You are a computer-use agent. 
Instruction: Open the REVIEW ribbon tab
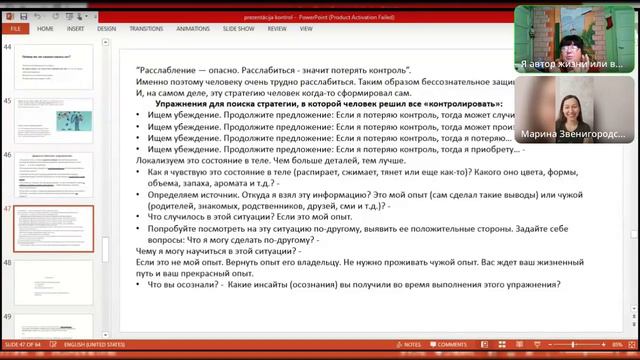tap(277, 29)
